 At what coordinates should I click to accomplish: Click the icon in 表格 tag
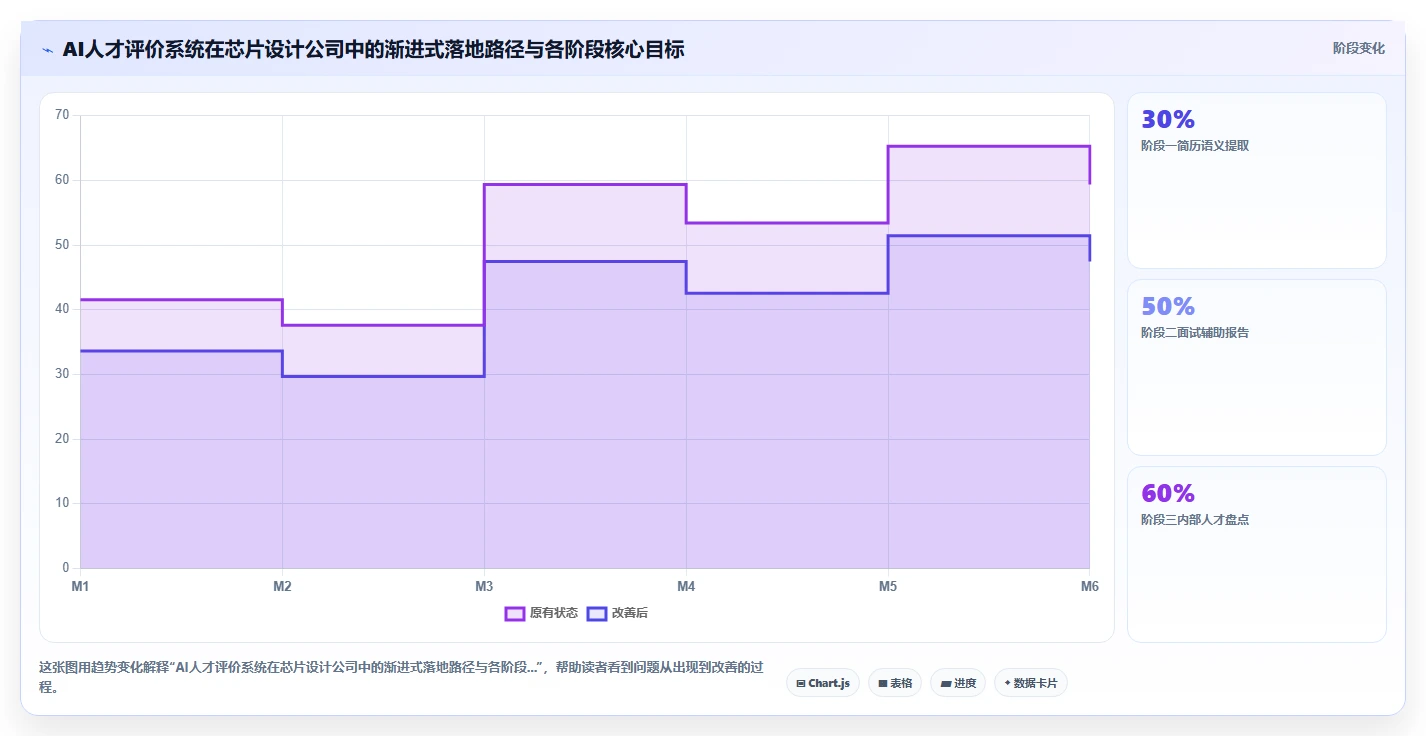(x=883, y=684)
